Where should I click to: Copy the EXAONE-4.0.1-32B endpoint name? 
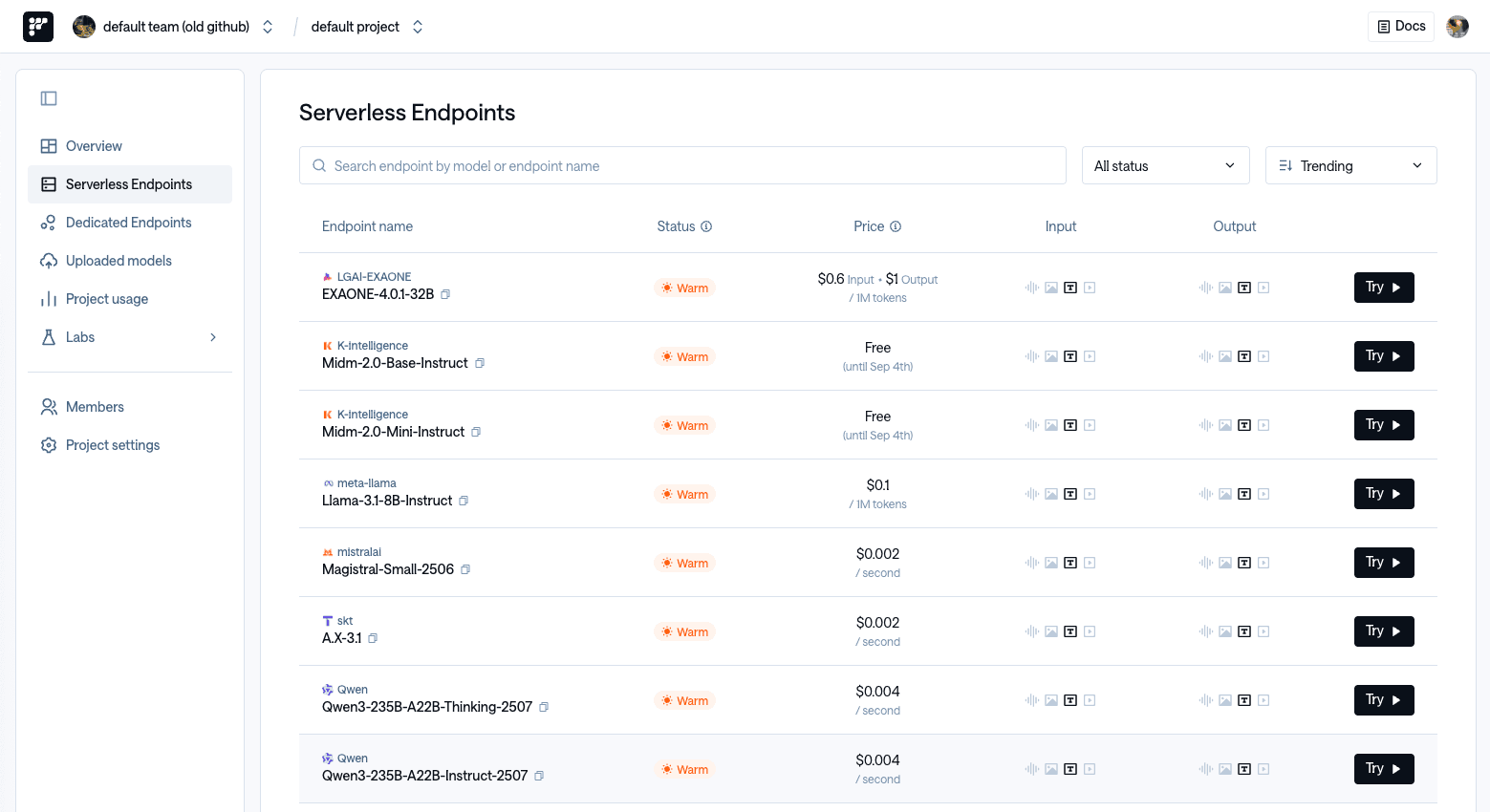click(445, 294)
